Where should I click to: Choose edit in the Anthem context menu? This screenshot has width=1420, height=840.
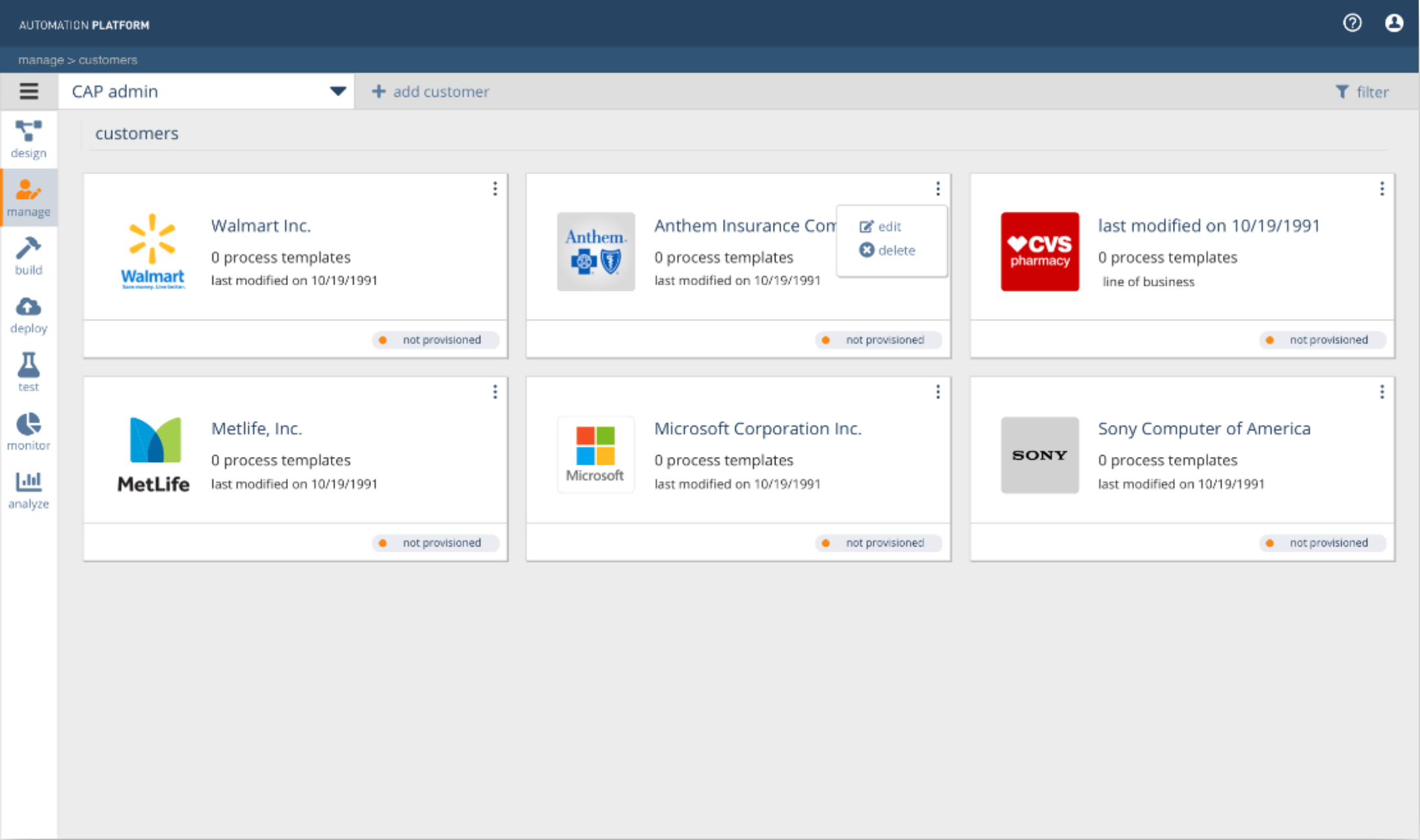[881, 226]
